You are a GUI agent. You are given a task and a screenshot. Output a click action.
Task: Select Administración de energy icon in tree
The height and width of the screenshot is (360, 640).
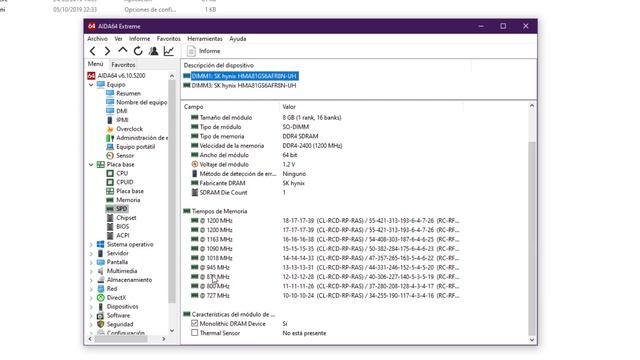110,138
